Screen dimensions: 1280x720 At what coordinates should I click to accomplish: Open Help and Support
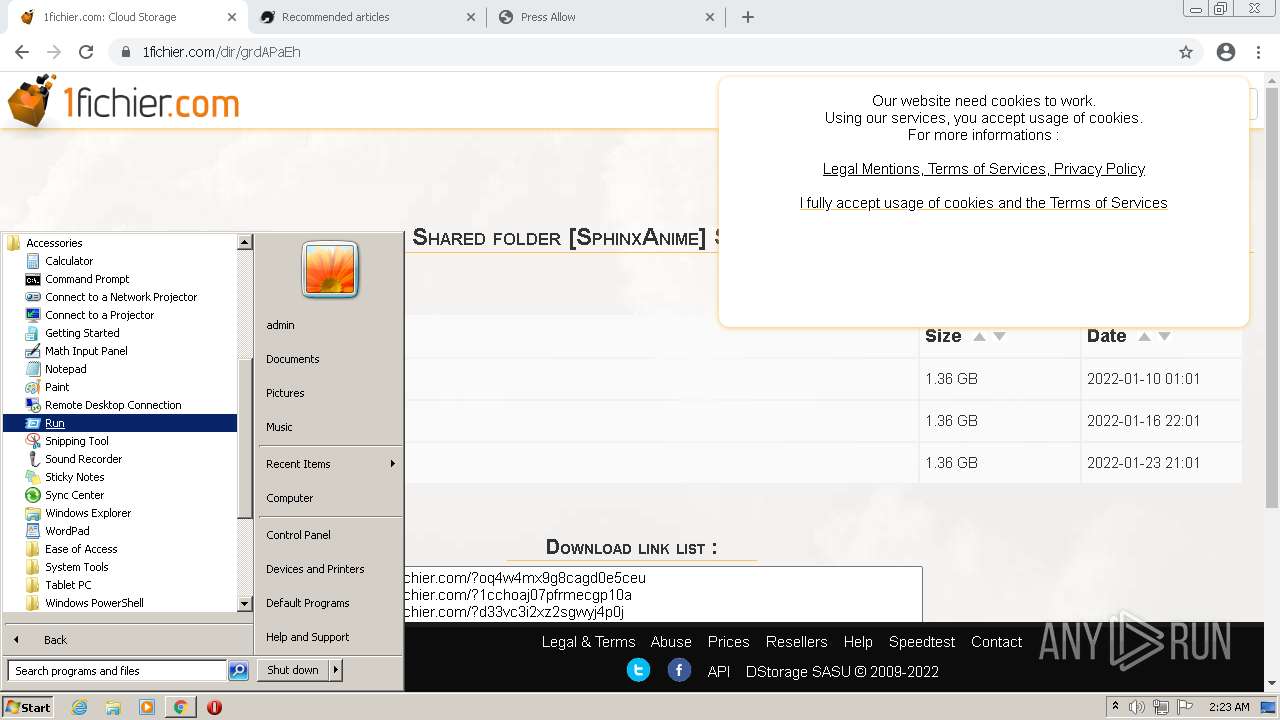point(308,637)
